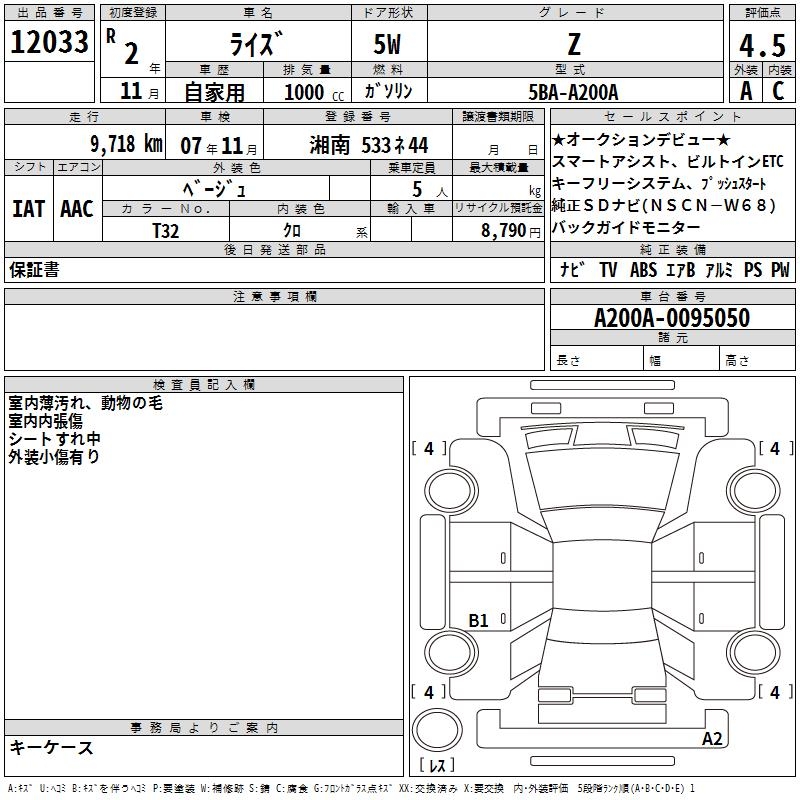Screen dimensions: 800x800
Task: Select the 事務局よりご案内 header
Action: [x=204, y=728]
